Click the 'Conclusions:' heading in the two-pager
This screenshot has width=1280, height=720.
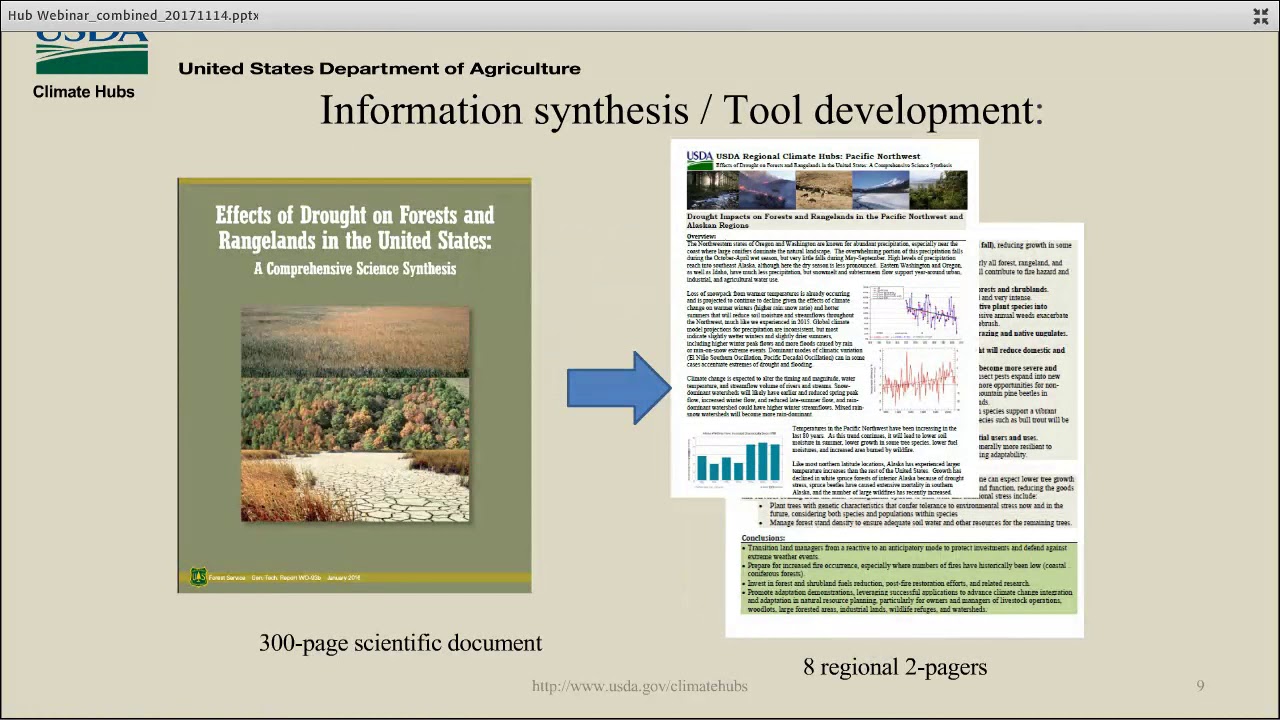tap(764, 538)
